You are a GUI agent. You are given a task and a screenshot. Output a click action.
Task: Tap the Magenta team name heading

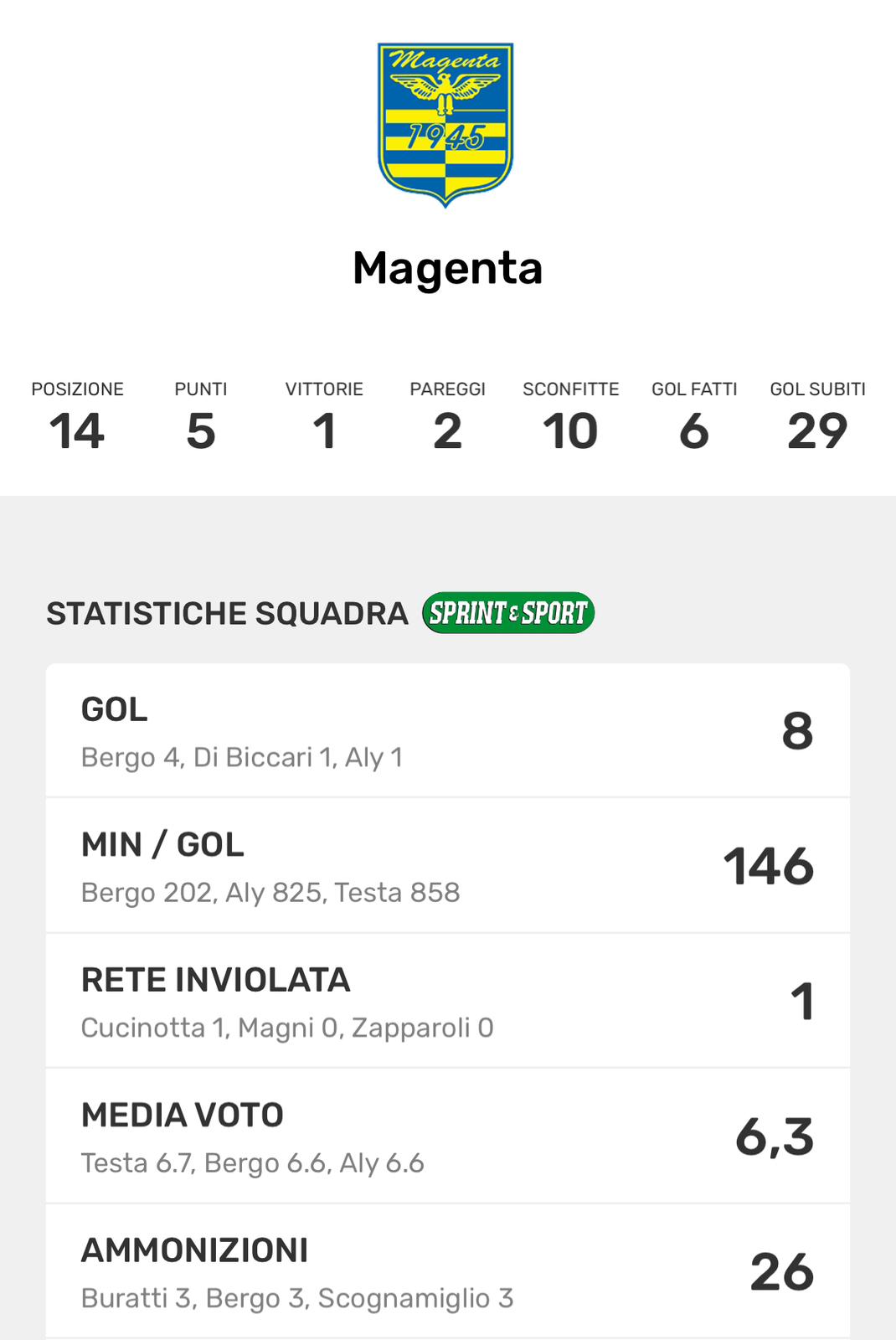tap(447, 268)
